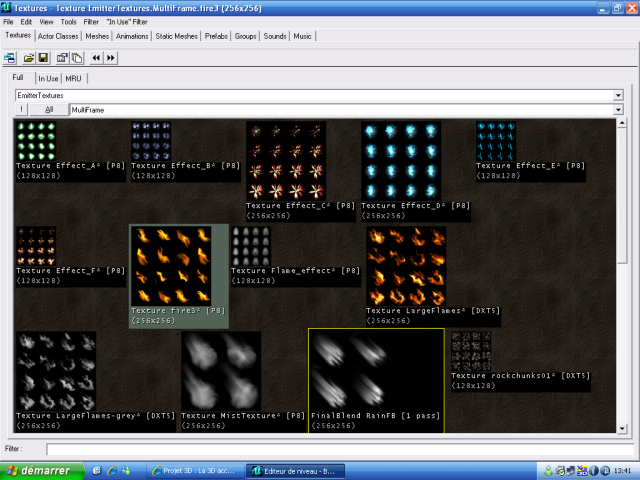Open a texture package with the folder icon
640x480 pixels.
pyautogui.click(x=29, y=58)
